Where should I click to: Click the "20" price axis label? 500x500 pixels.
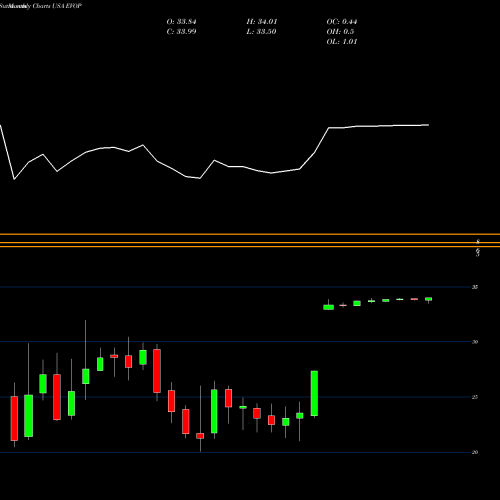[475, 452]
